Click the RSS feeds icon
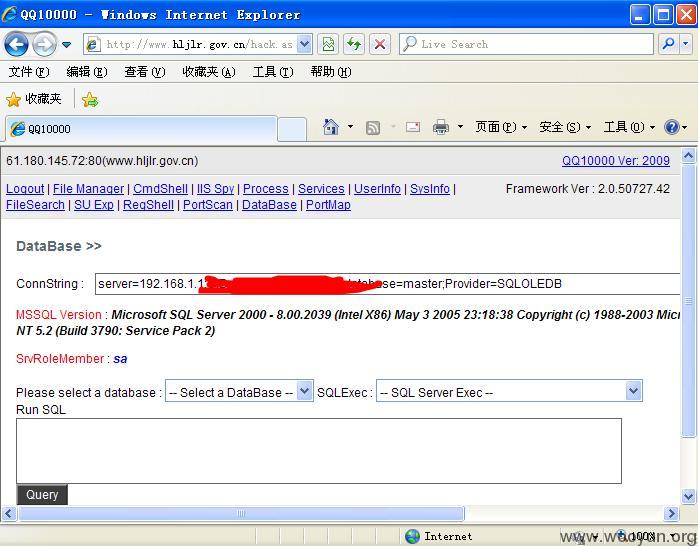Screen dimensions: 698x546 (x=373, y=128)
